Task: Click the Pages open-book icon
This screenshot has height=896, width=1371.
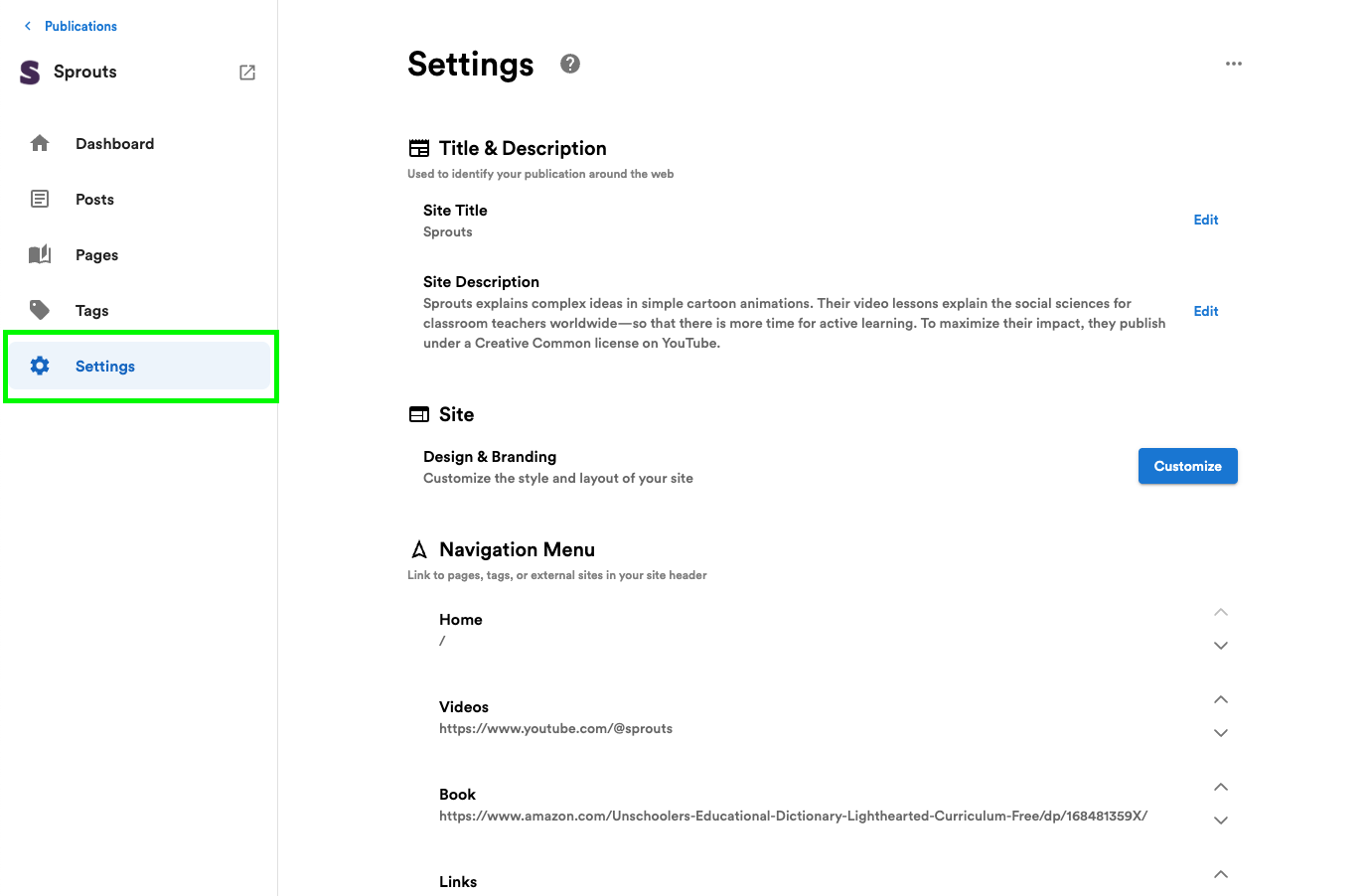Action: 40,254
